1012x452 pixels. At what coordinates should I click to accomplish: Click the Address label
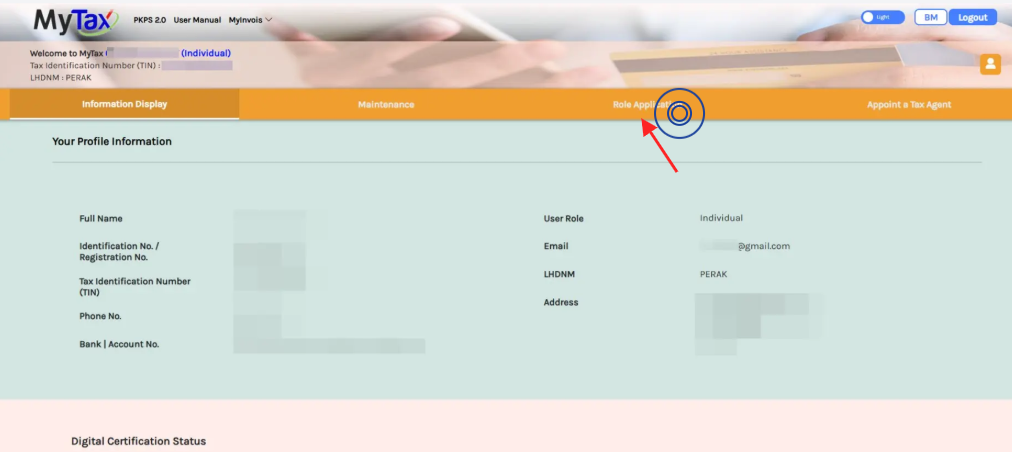coord(561,302)
